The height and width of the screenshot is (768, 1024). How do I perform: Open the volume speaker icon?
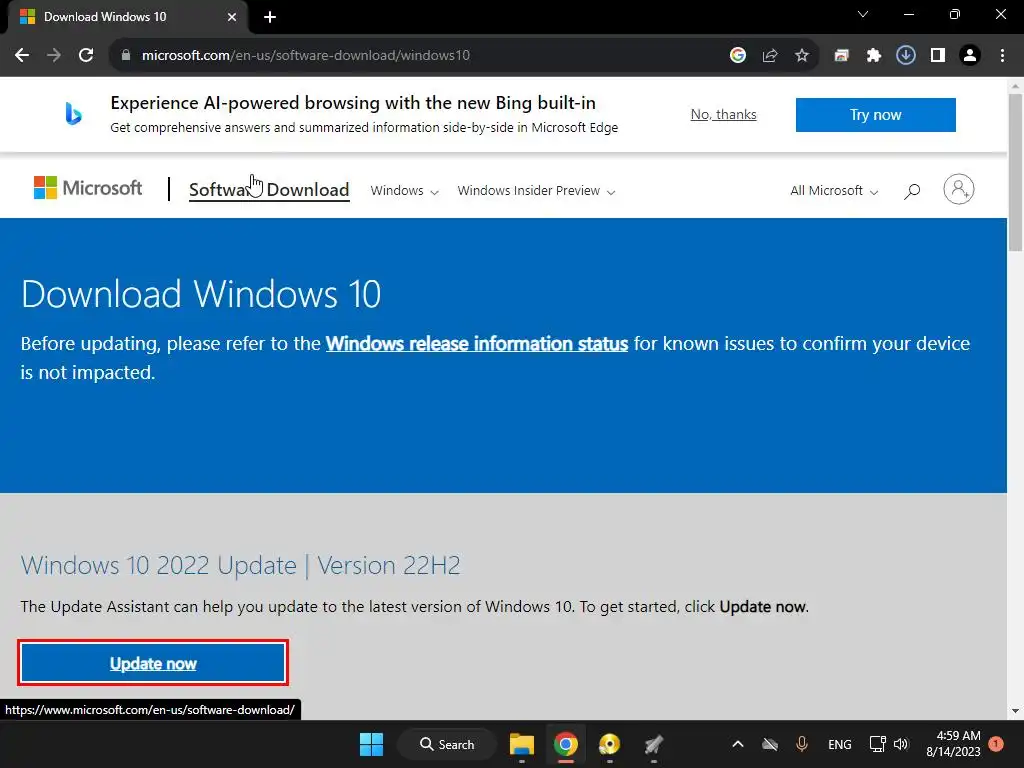pyautogui.click(x=901, y=744)
